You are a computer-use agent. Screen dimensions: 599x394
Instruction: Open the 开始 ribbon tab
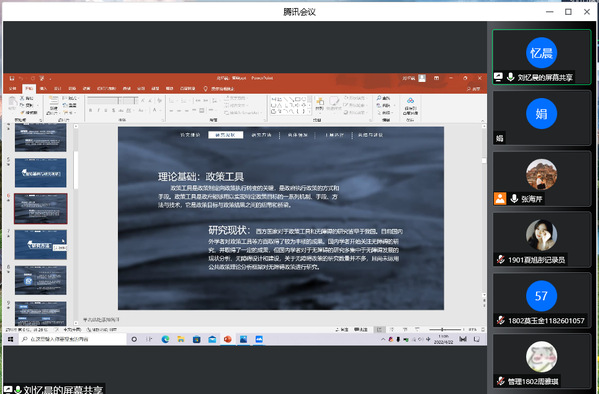(x=29, y=89)
